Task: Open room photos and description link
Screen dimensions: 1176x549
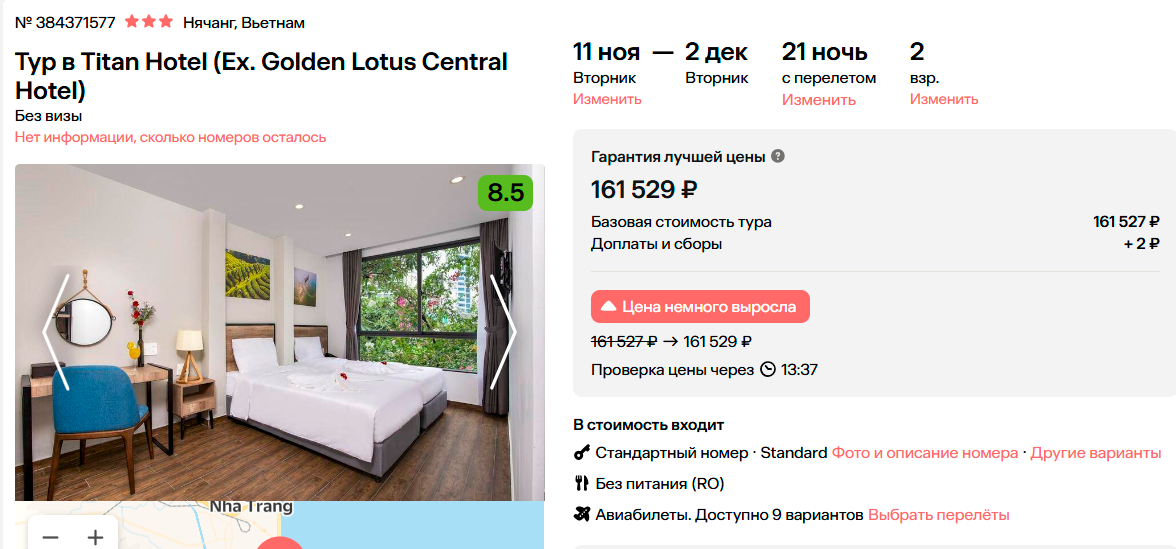Action: [925, 453]
